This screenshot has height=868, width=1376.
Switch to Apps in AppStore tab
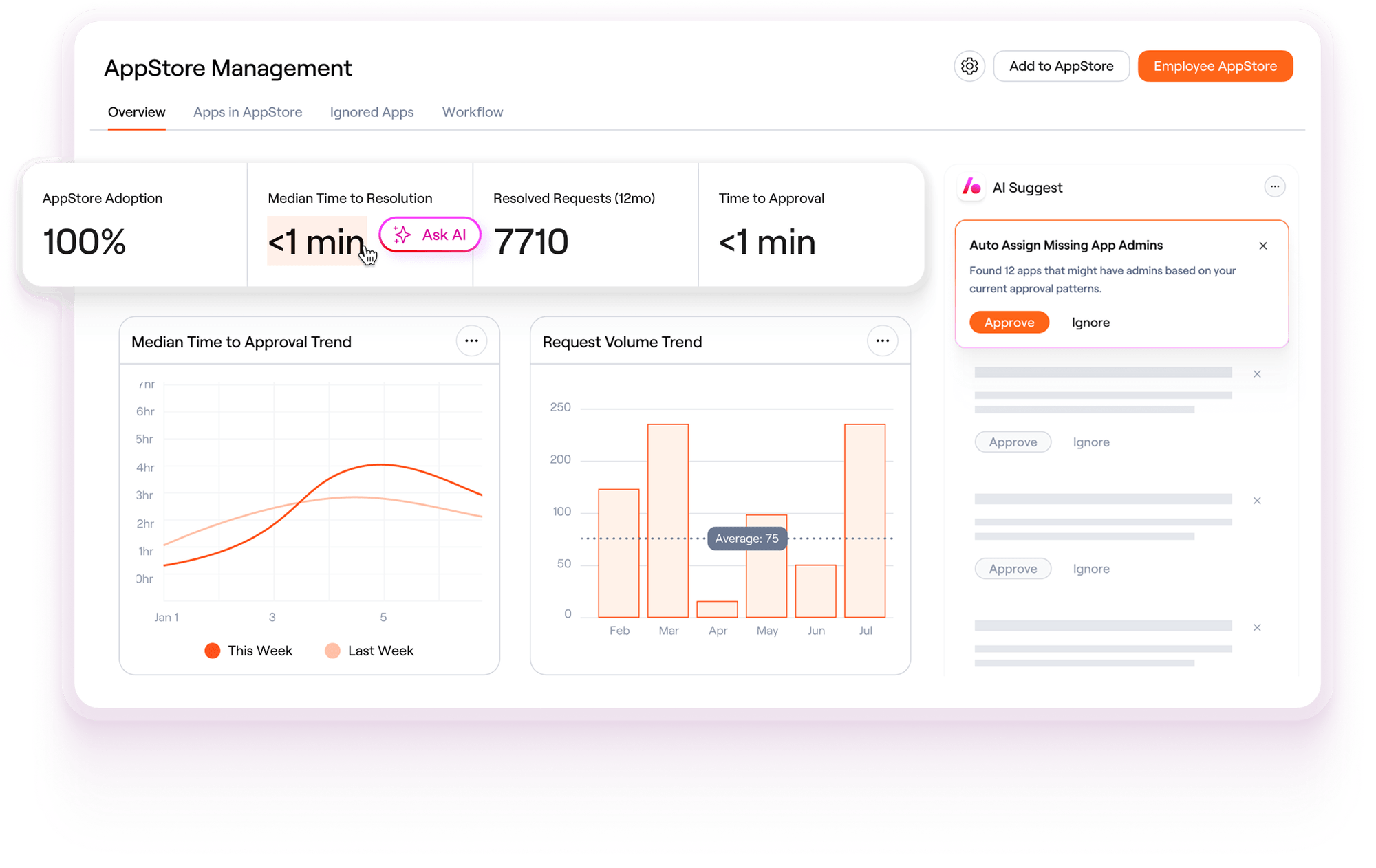click(x=248, y=112)
